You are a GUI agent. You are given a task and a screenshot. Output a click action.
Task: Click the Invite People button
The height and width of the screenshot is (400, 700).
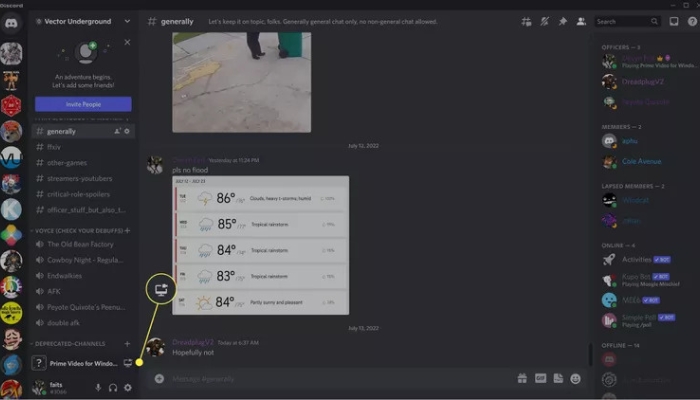click(x=83, y=104)
